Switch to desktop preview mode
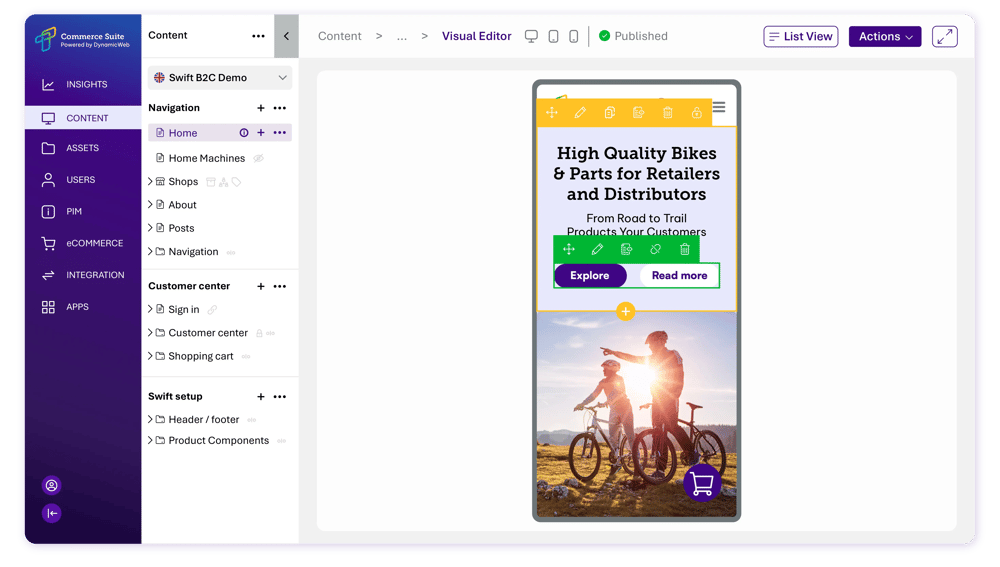Viewport: 1000px width, 567px height. [531, 36]
